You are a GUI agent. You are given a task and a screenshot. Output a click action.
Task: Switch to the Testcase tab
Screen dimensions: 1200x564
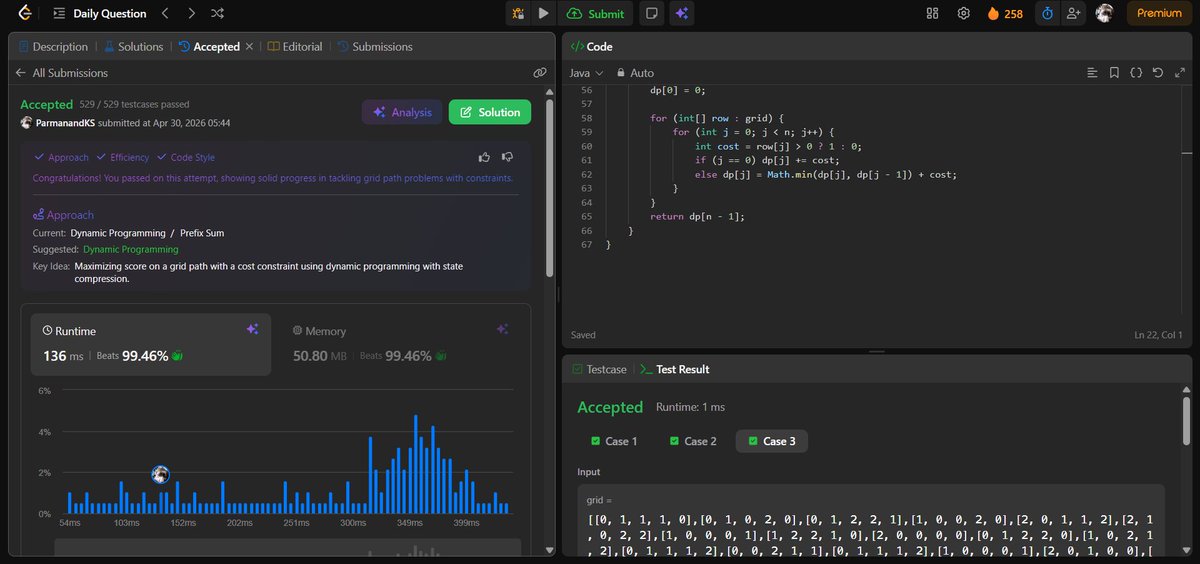pyautogui.click(x=599, y=369)
